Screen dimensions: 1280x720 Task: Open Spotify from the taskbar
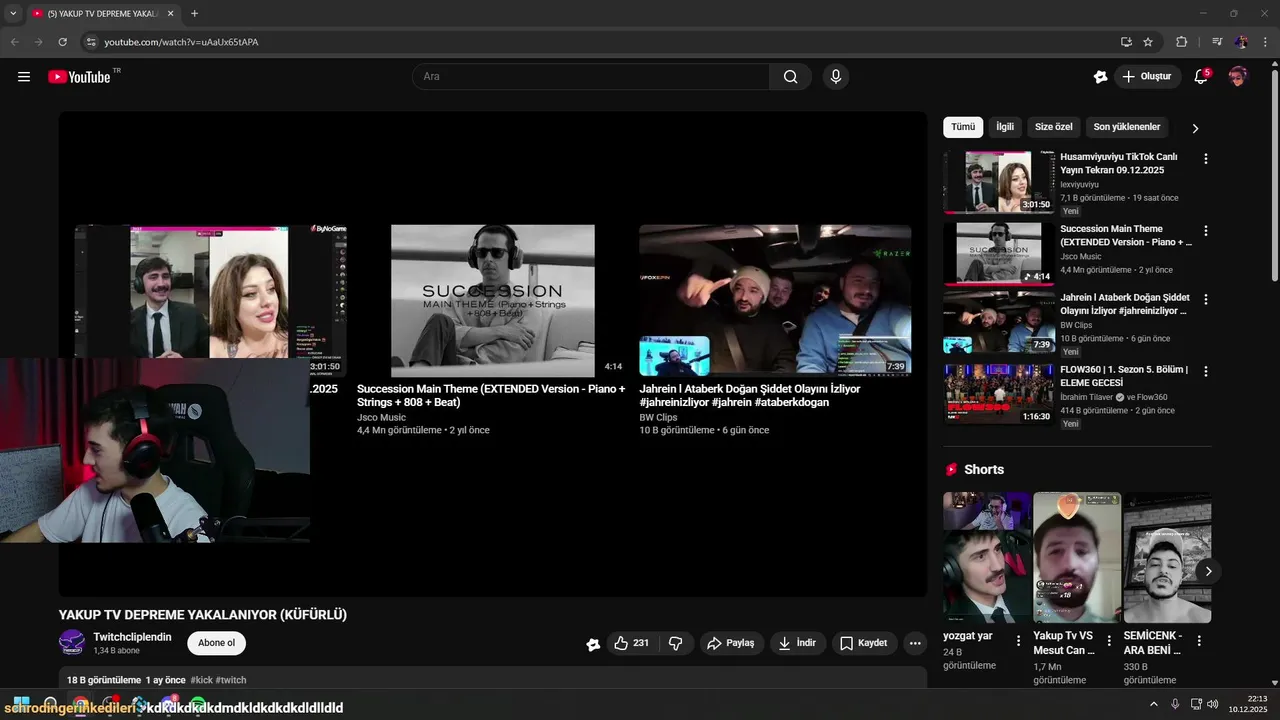pyautogui.click(x=198, y=704)
